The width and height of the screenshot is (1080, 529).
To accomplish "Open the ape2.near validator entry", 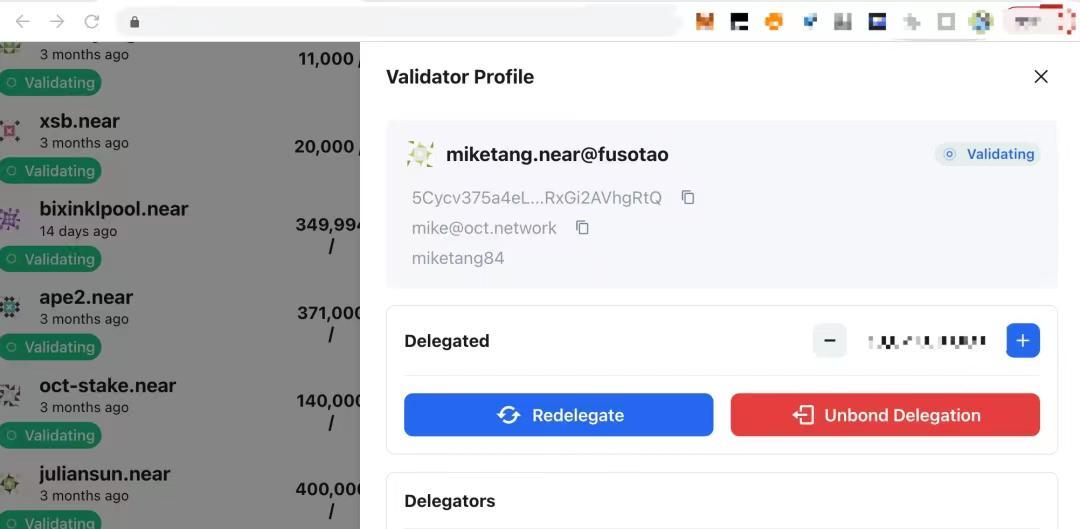I will (x=180, y=322).
